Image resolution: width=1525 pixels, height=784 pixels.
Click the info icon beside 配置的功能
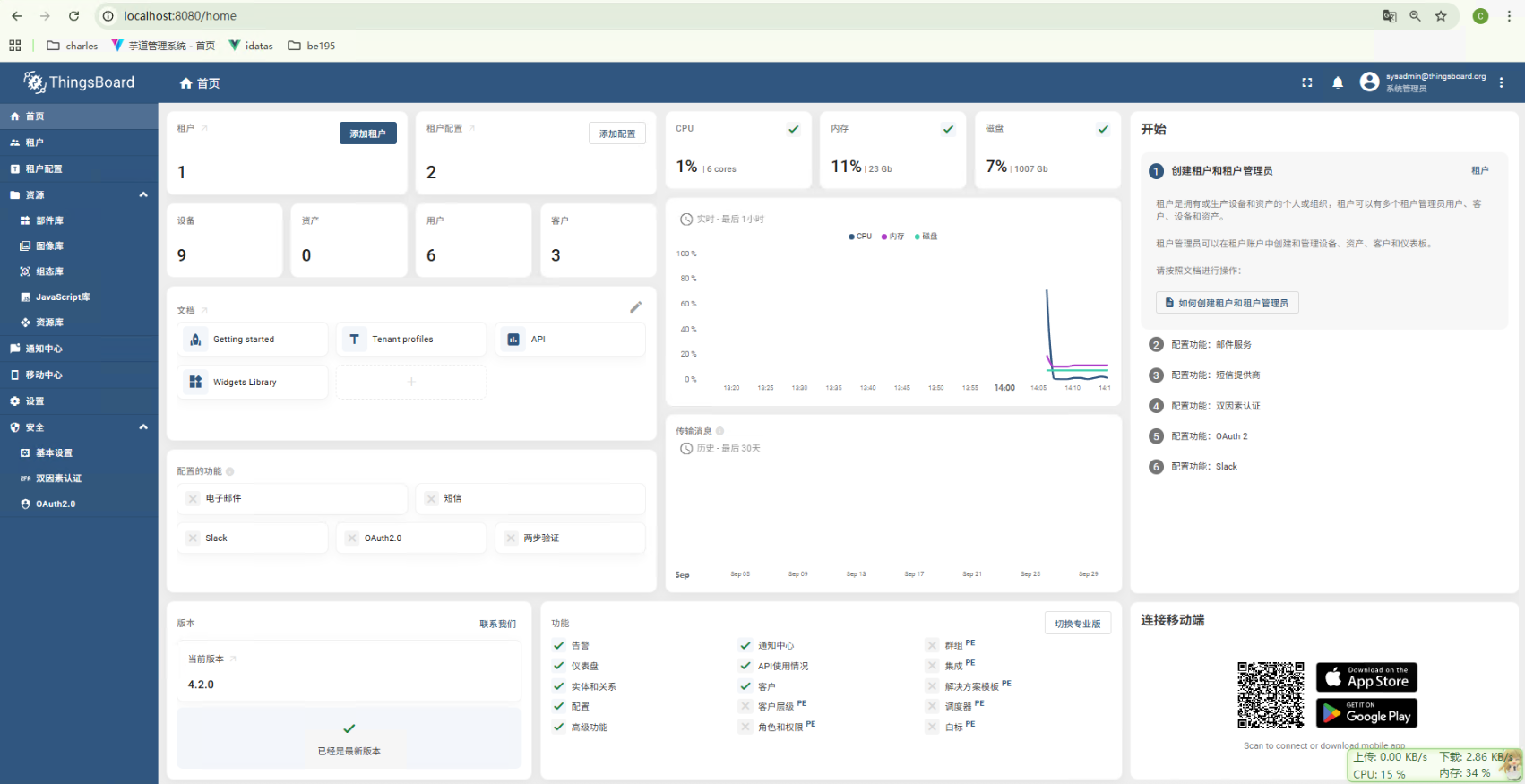tap(230, 471)
